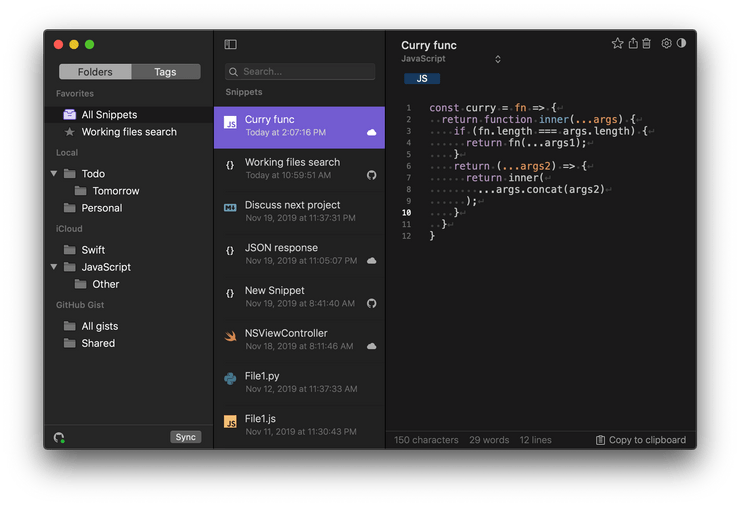Image resolution: width=740 pixels, height=507 pixels.
Task: Click the clipboard icon in status bar
Action: 600,440
